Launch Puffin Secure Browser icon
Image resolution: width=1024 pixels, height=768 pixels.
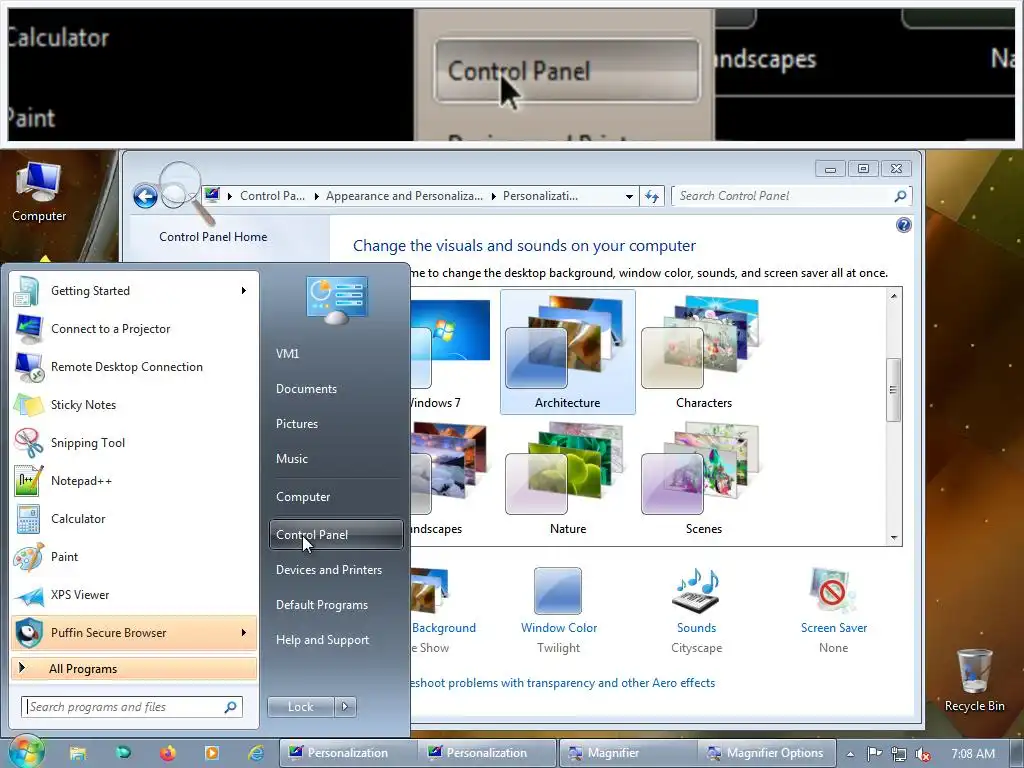tap(29, 633)
